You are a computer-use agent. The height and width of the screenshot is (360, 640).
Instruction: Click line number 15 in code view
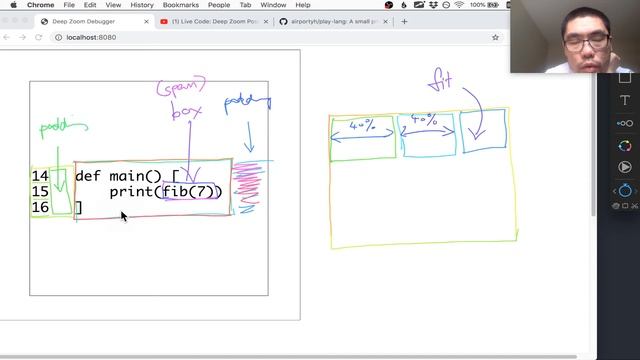pyautogui.click(x=40, y=191)
